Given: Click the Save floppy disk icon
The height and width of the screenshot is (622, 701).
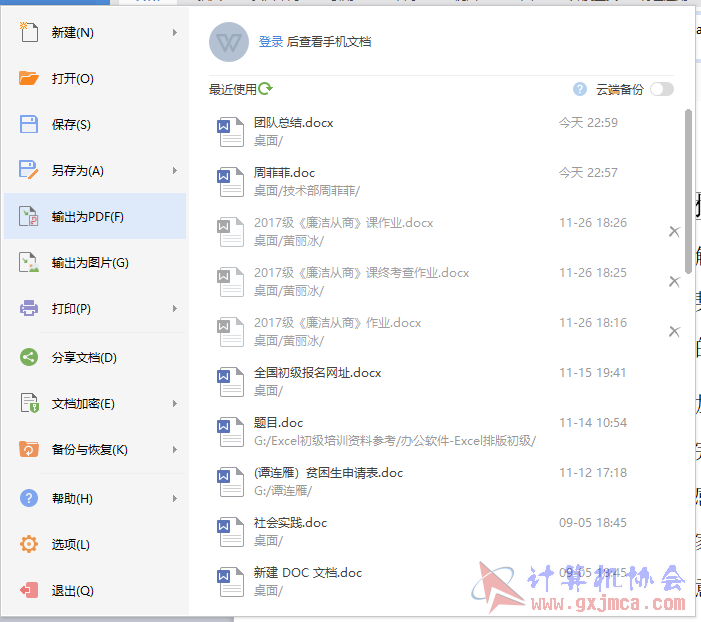Looking at the screenshot, I should [29, 124].
